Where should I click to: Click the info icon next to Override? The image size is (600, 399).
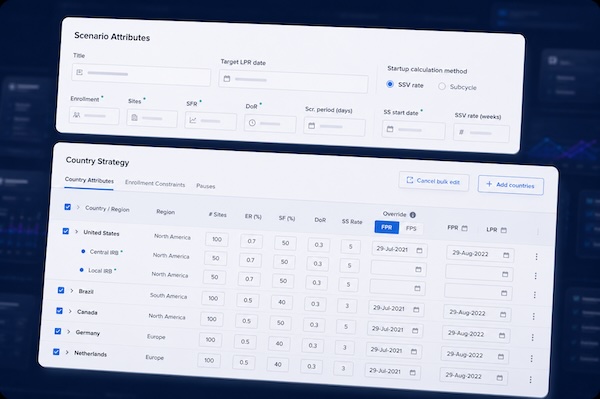coord(412,215)
